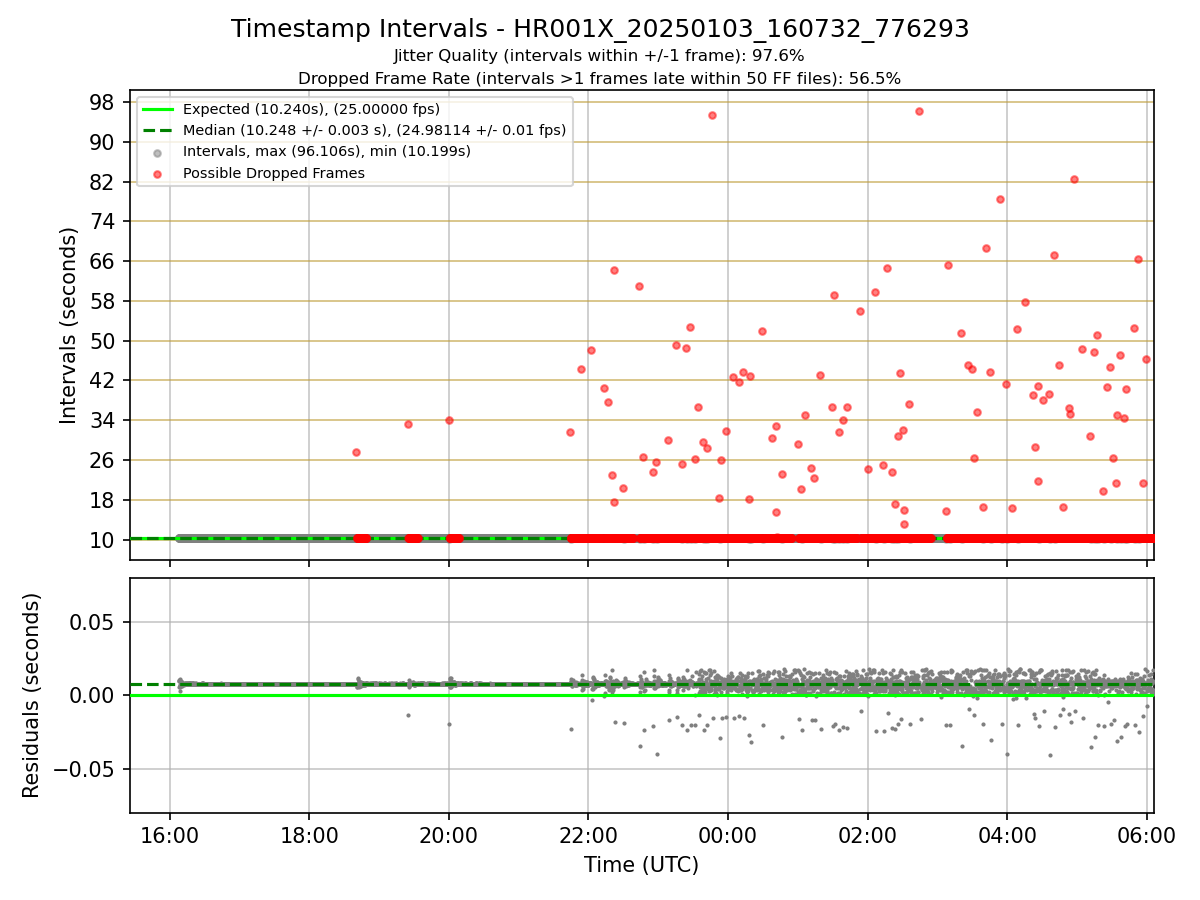Click the 'Intervals (seconds)' y-axis label

tap(69, 325)
